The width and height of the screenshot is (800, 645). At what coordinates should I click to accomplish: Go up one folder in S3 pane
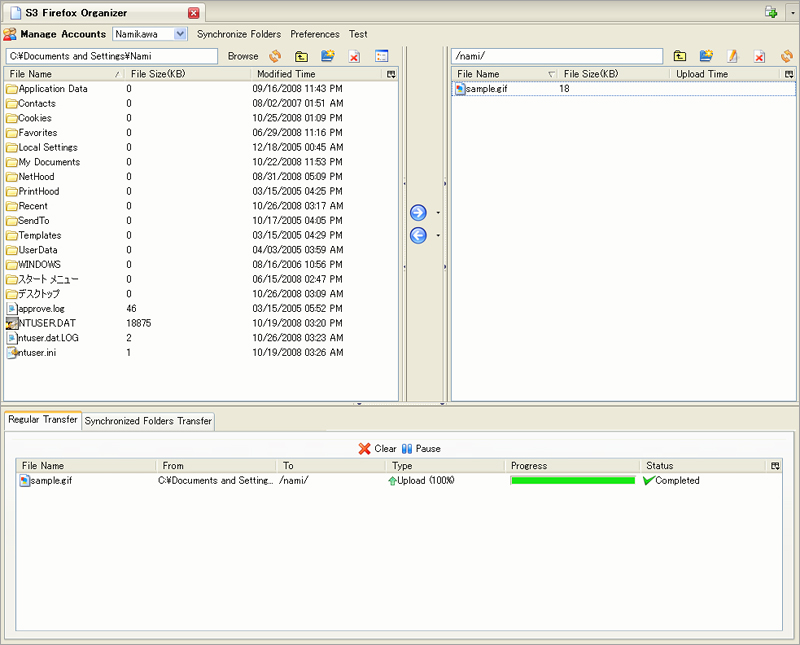click(680, 56)
